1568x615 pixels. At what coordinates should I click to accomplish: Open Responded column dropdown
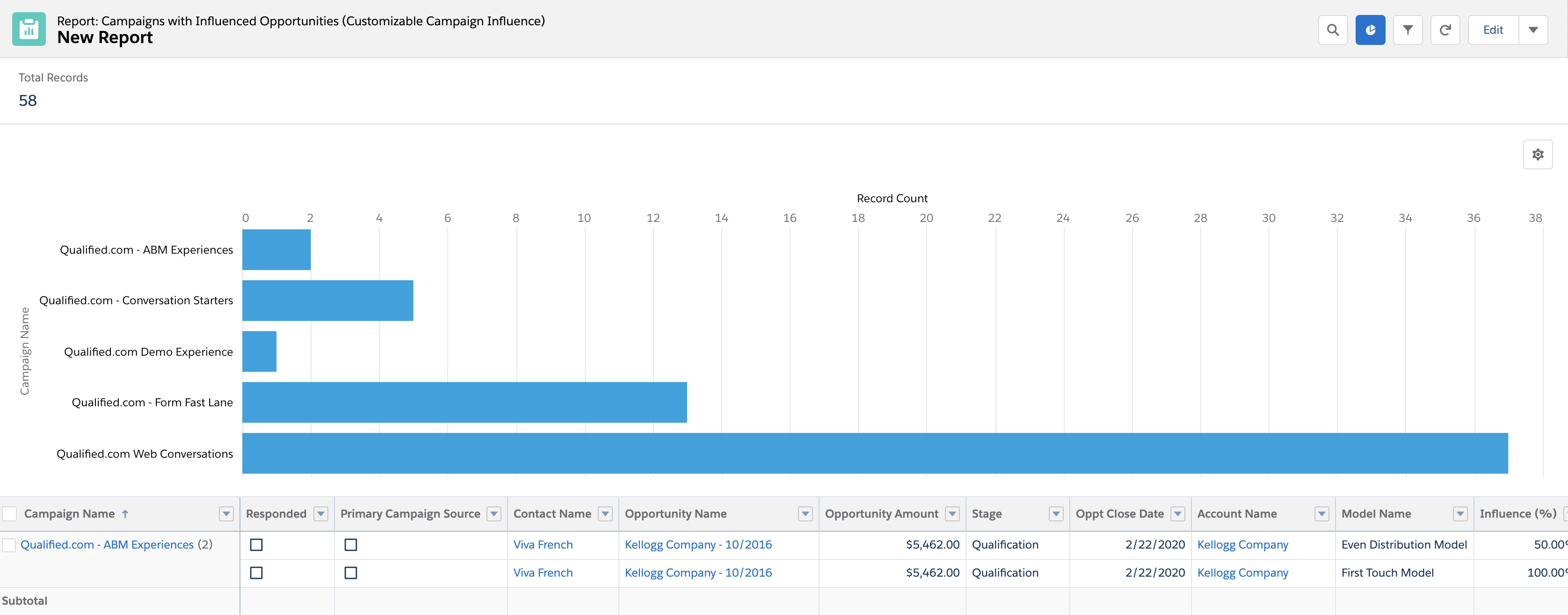pos(321,514)
